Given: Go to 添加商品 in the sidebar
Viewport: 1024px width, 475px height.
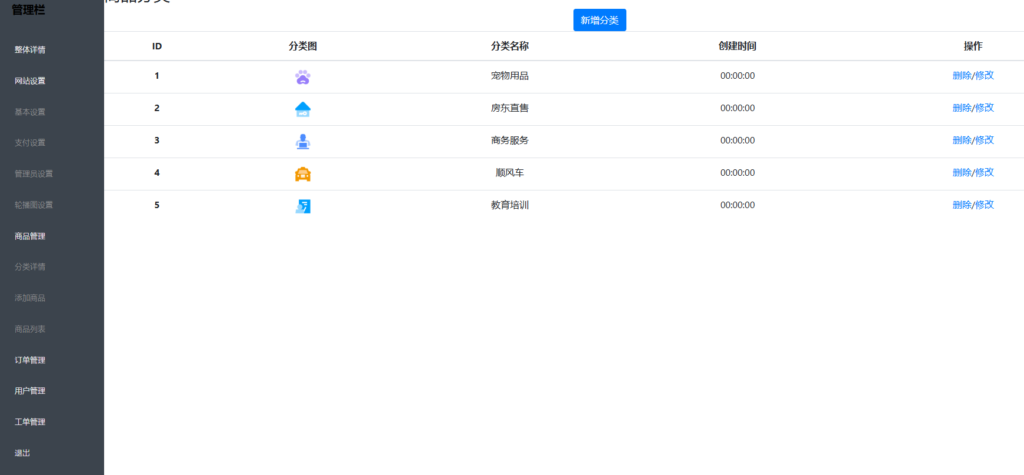Looking at the screenshot, I should click(30, 298).
